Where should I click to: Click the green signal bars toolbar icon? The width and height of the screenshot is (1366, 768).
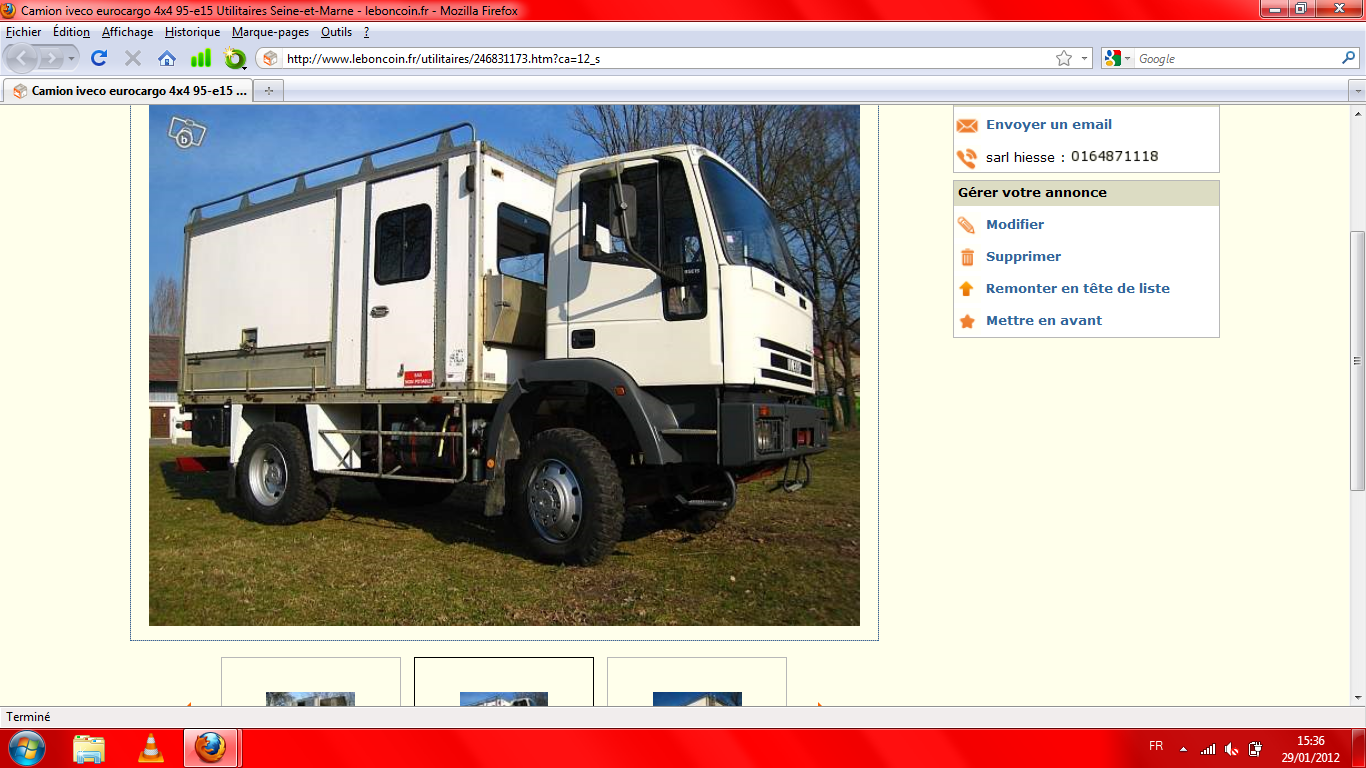pos(201,58)
